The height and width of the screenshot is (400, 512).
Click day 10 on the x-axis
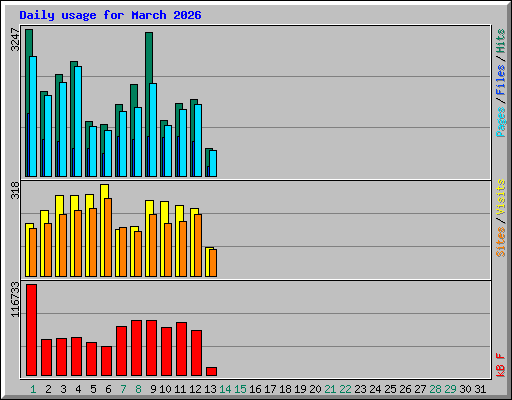tap(165, 389)
